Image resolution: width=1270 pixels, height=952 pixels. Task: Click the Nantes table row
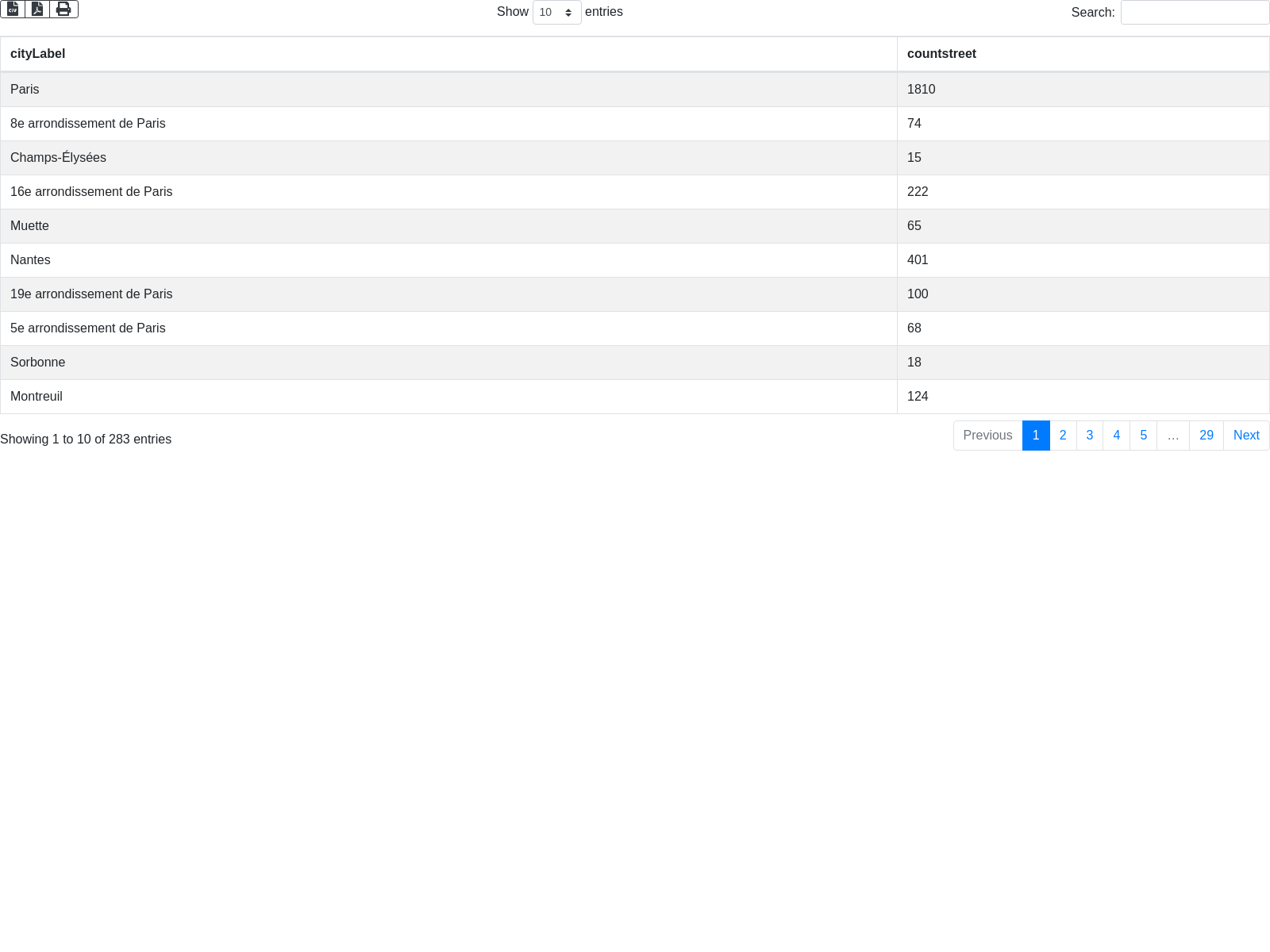[448, 260]
